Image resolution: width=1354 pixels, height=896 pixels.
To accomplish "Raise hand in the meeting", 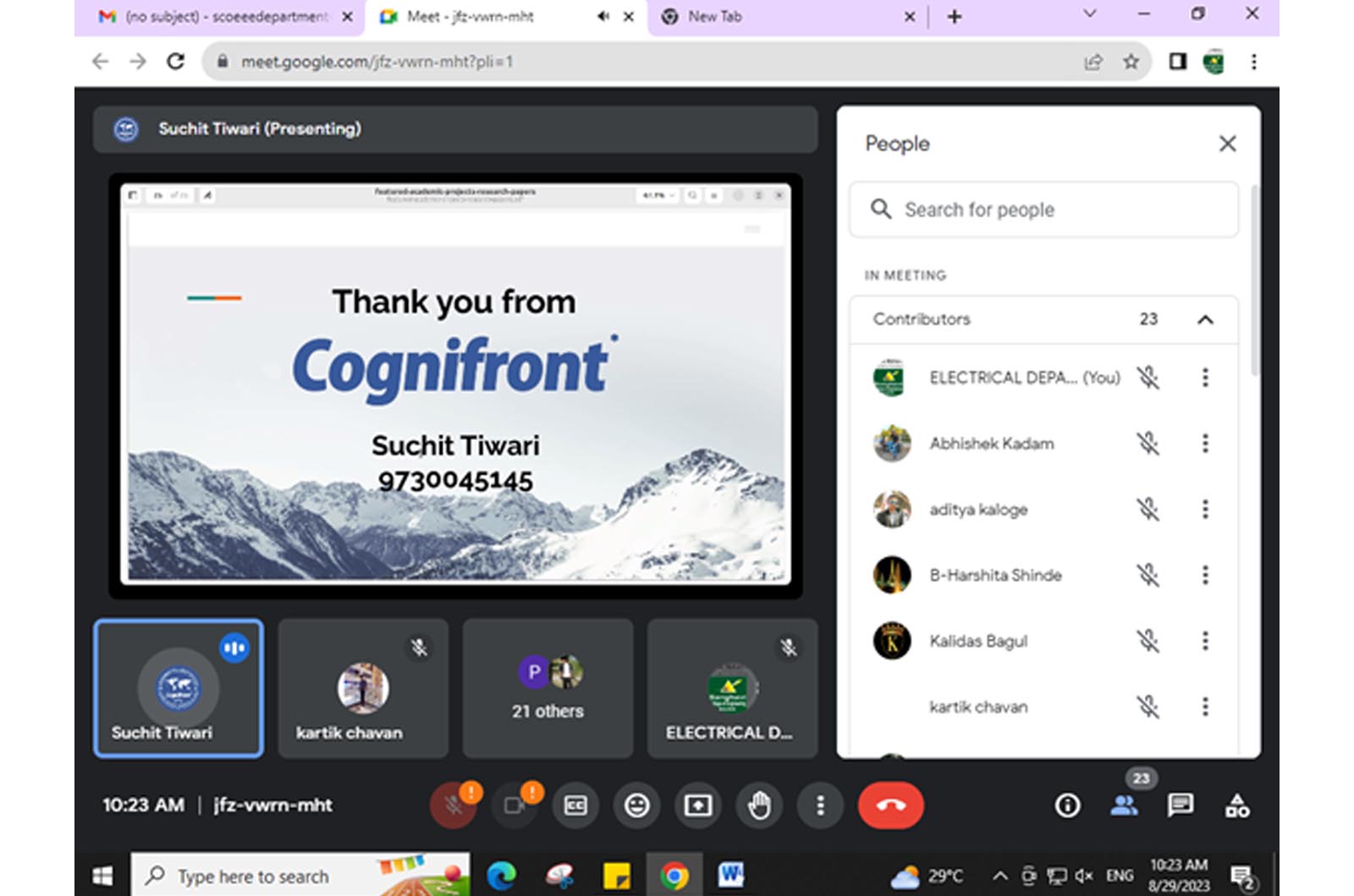I will [x=759, y=805].
